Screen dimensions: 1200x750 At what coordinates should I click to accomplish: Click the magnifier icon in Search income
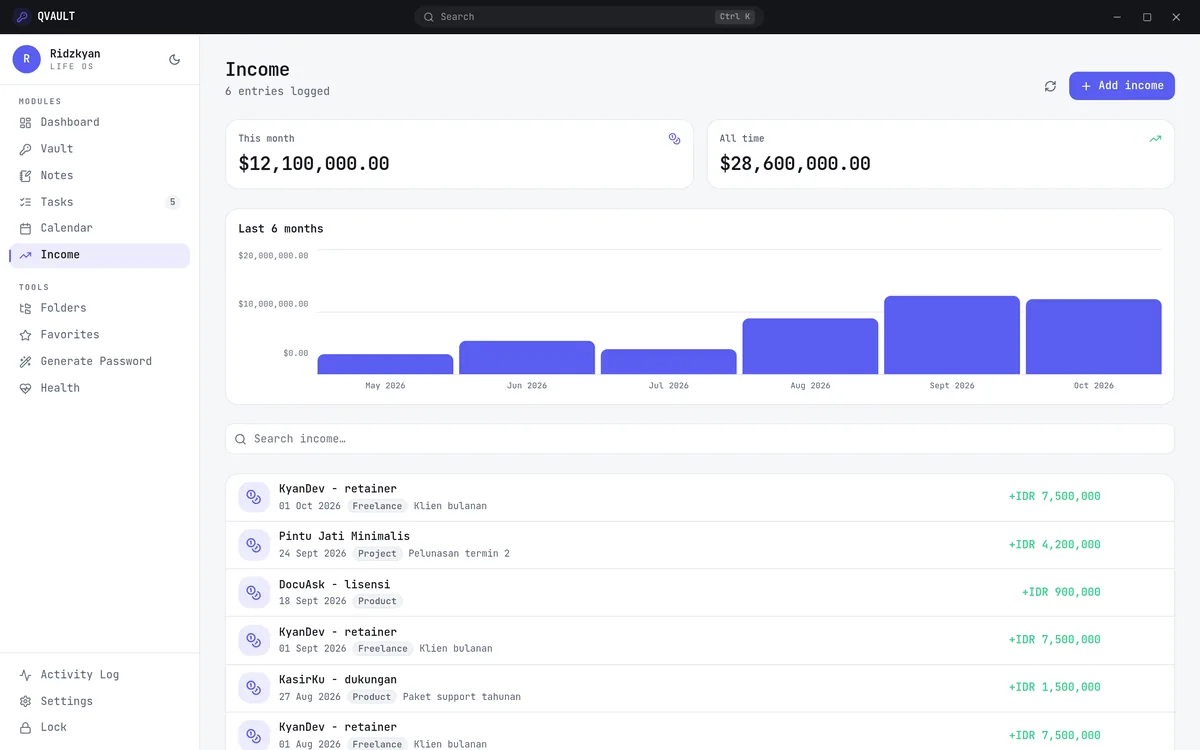240,439
